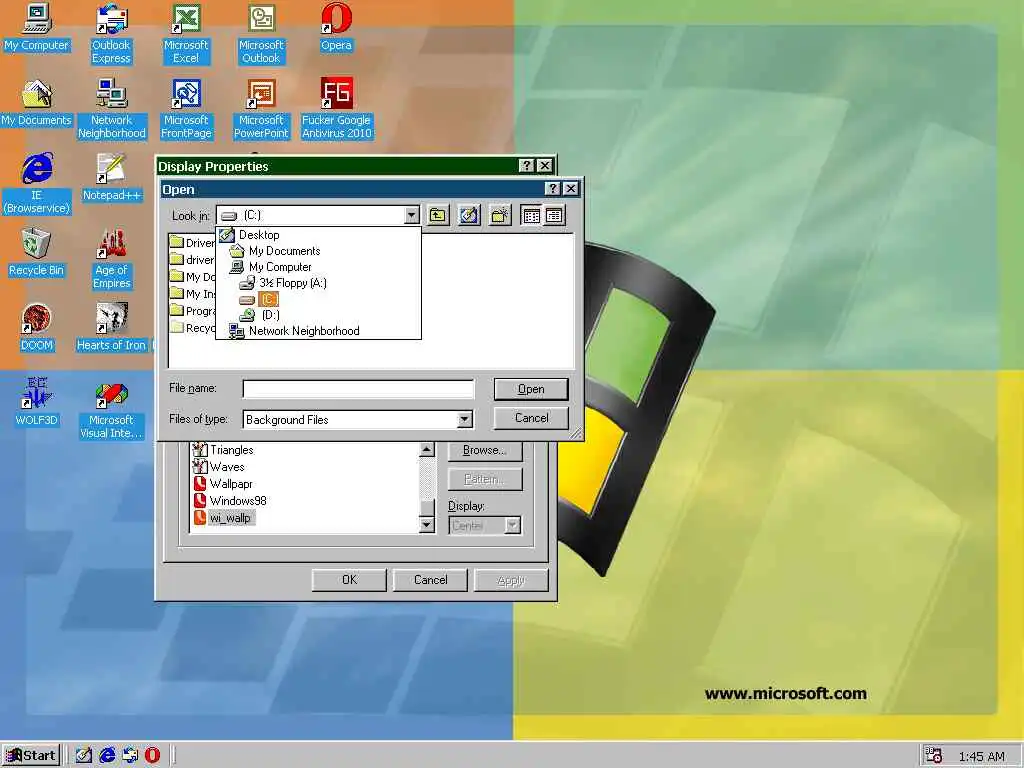Choose My Documents in Look in list
Image resolution: width=1024 pixels, height=768 pixels.
click(319, 251)
